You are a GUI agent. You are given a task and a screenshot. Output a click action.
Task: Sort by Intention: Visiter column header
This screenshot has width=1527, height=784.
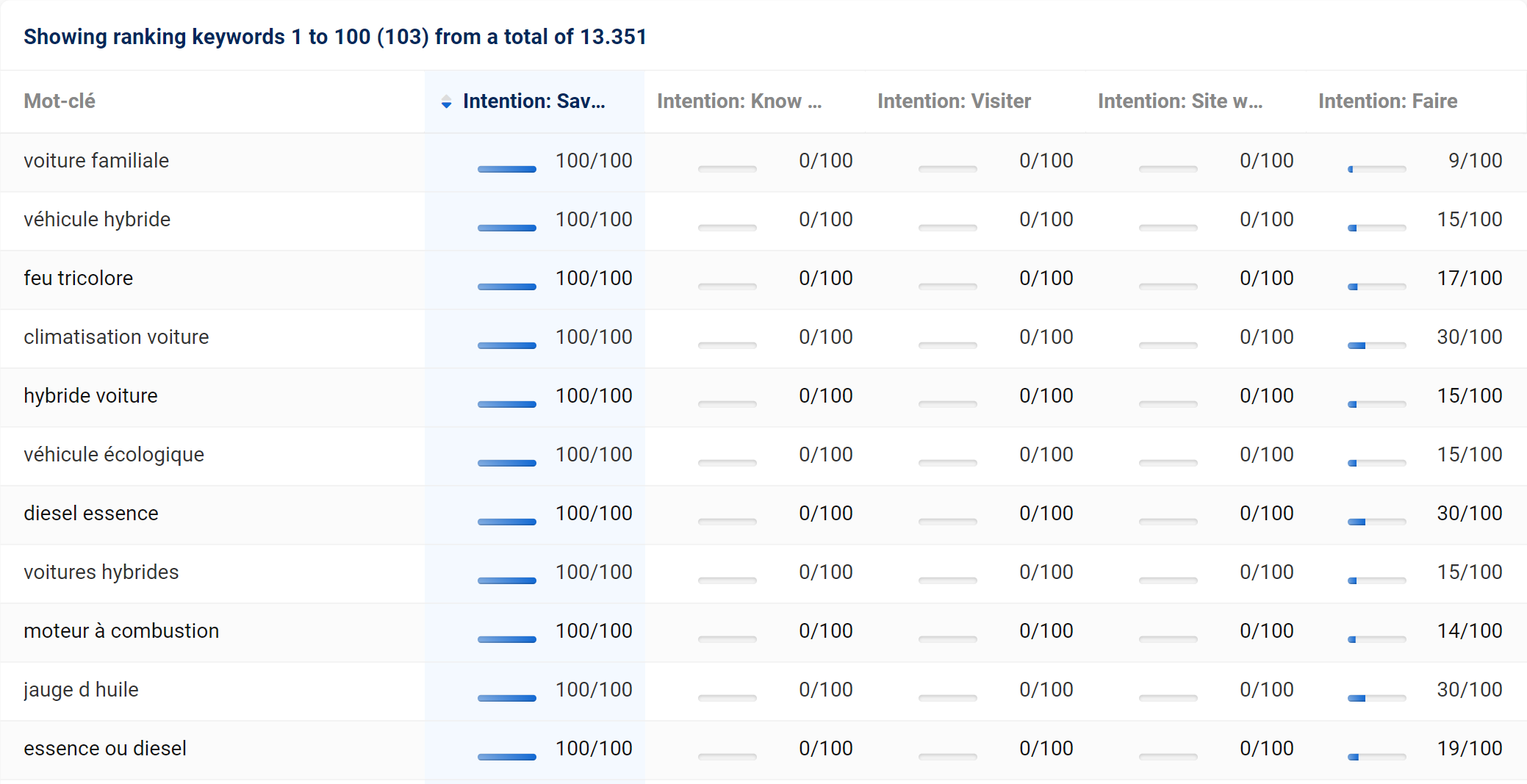(x=954, y=101)
